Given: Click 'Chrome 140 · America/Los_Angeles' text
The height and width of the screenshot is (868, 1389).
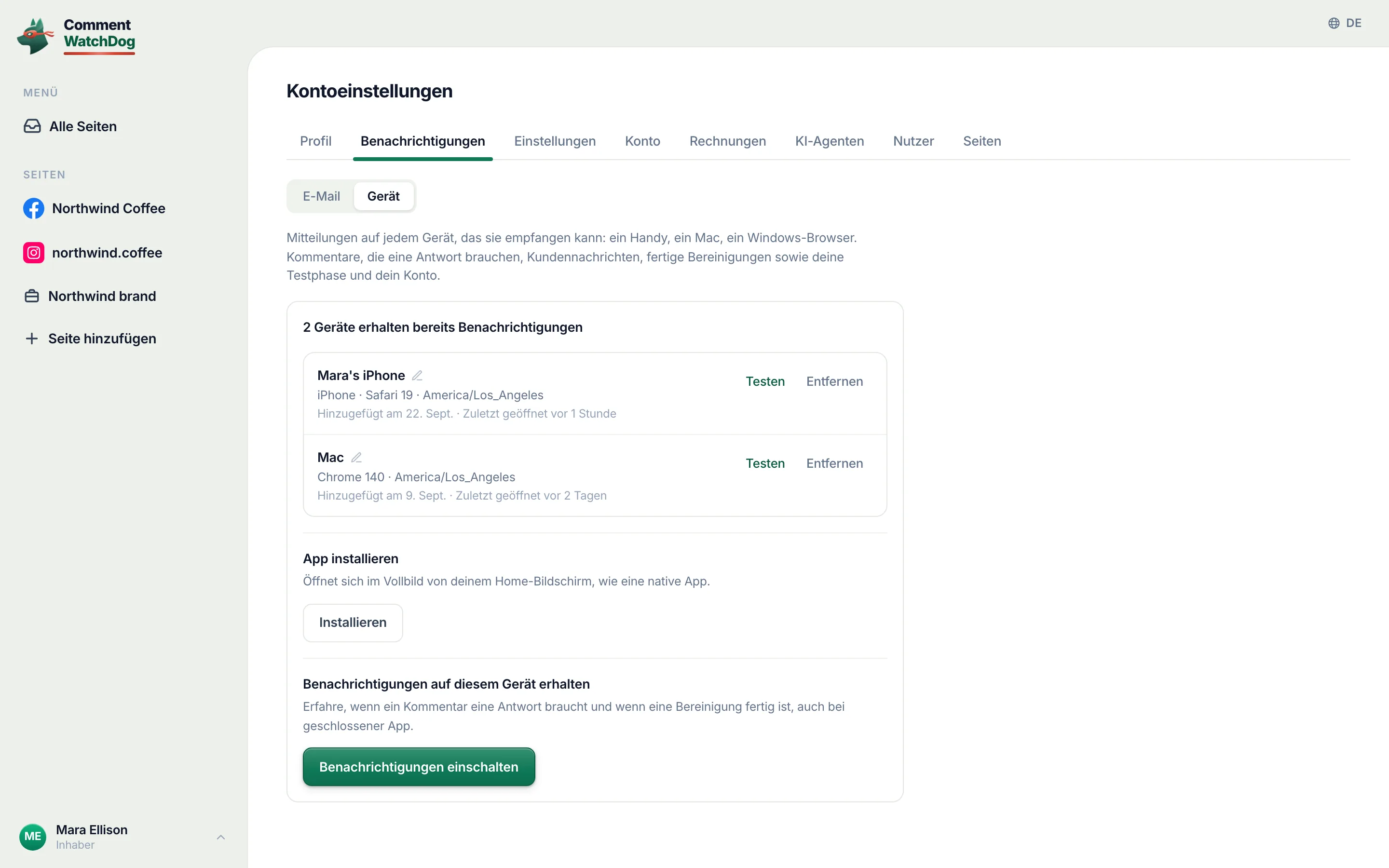Looking at the screenshot, I should [416, 477].
